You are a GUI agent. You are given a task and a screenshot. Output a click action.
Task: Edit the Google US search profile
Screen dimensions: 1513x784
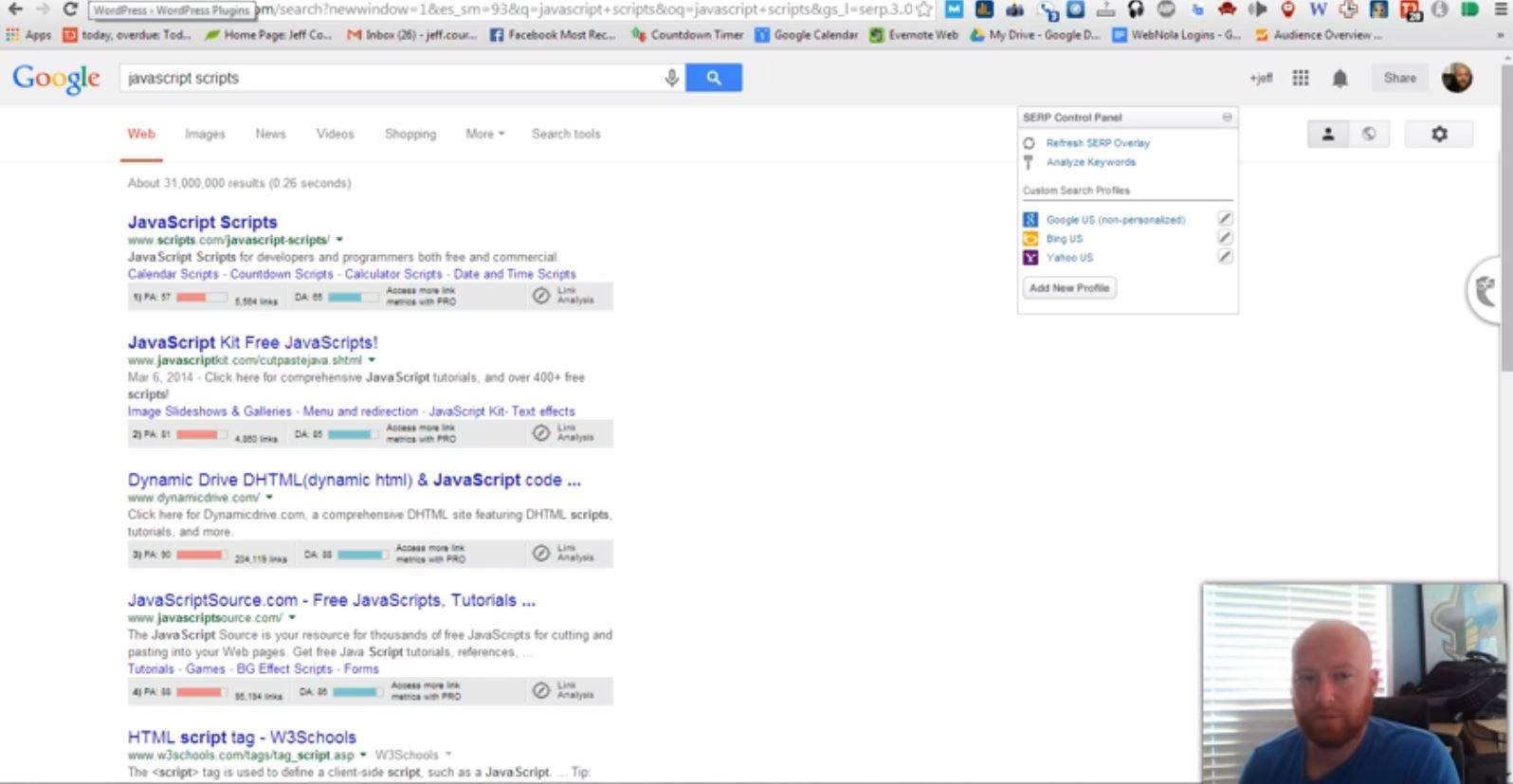point(1225,219)
